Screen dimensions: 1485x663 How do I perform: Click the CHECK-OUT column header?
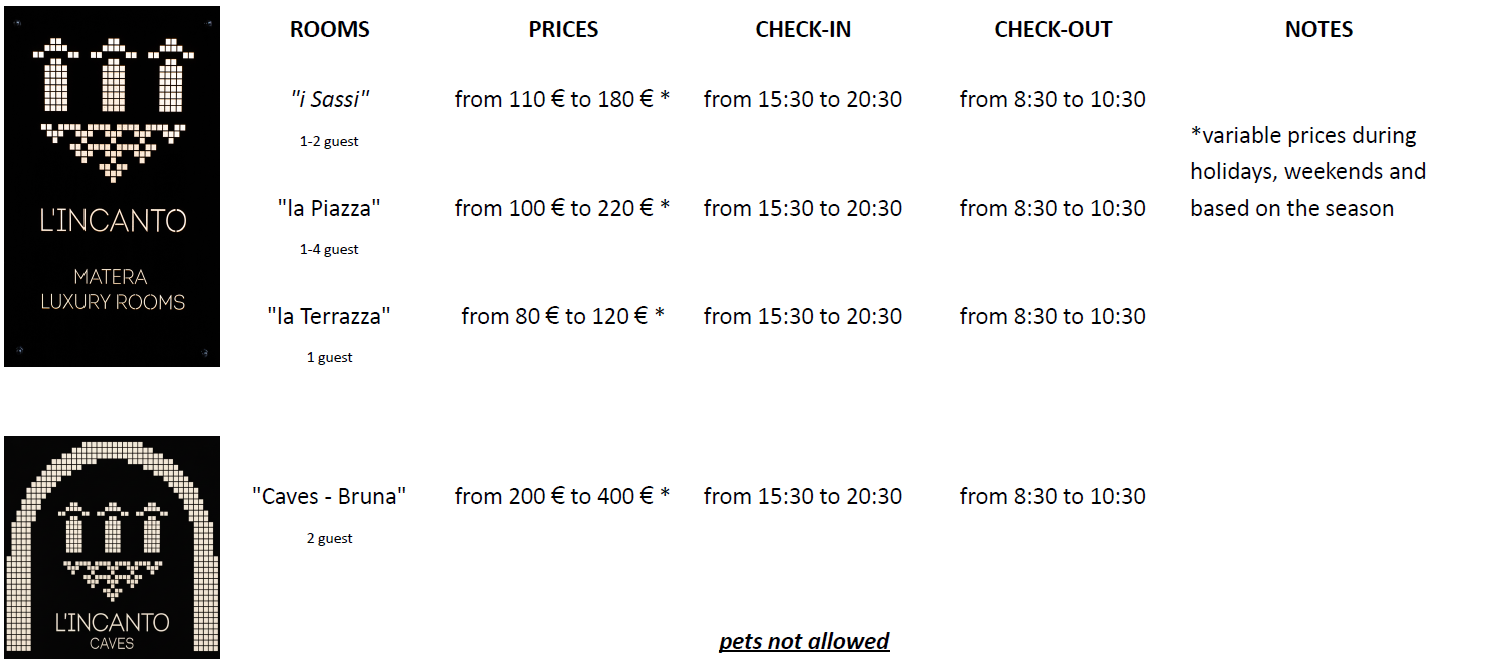(1053, 30)
